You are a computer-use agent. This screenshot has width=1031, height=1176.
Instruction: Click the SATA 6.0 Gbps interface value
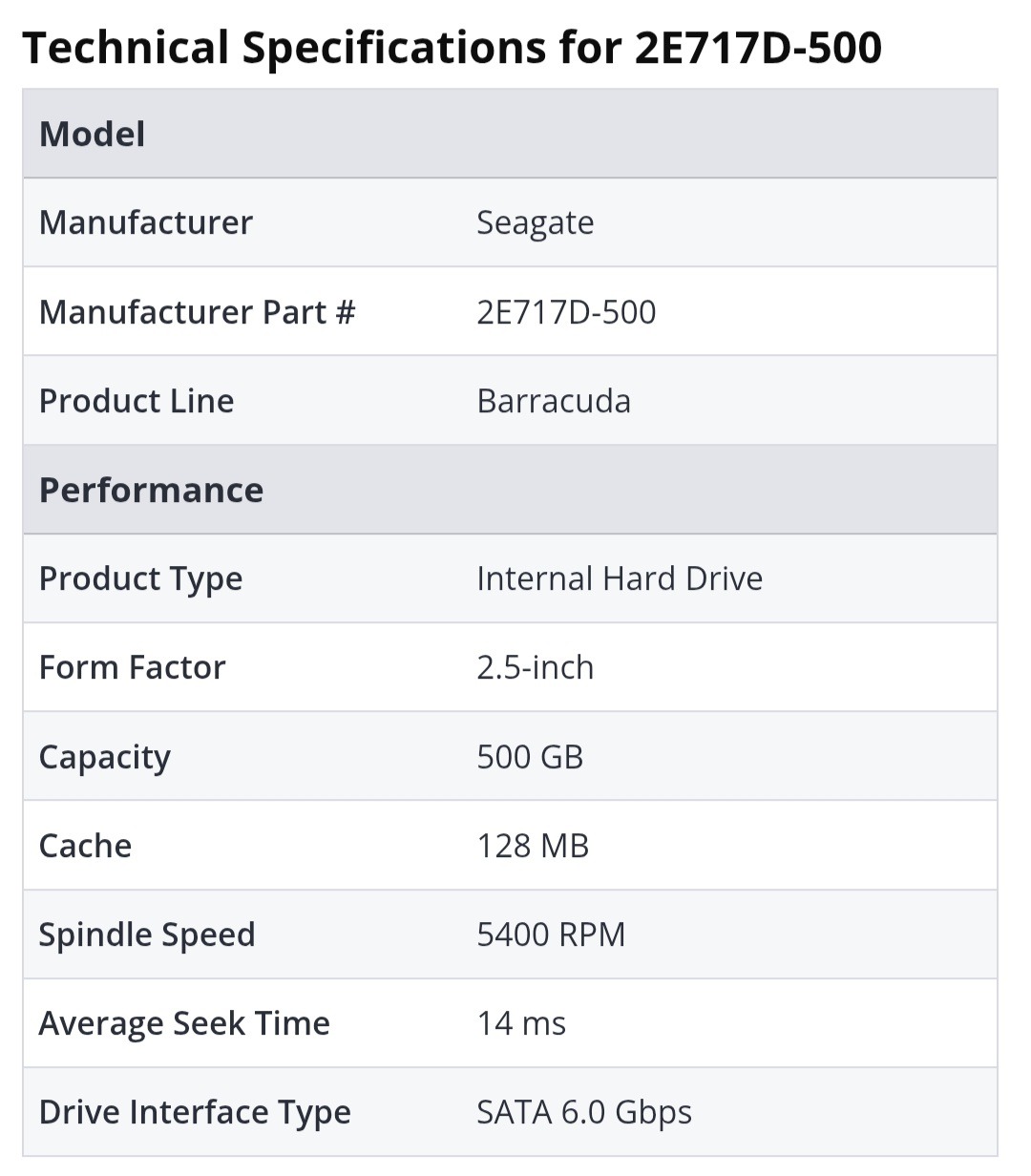tap(584, 1112)
